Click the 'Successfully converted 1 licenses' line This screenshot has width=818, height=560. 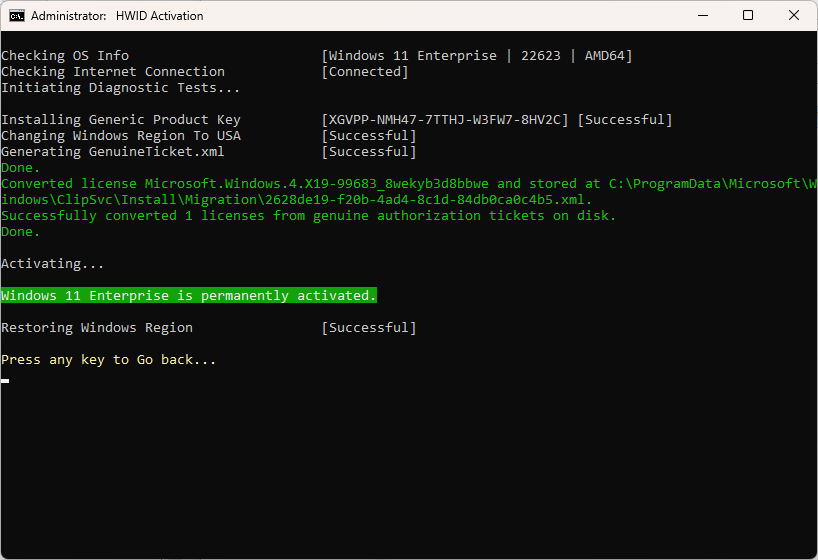pos(309,216)
